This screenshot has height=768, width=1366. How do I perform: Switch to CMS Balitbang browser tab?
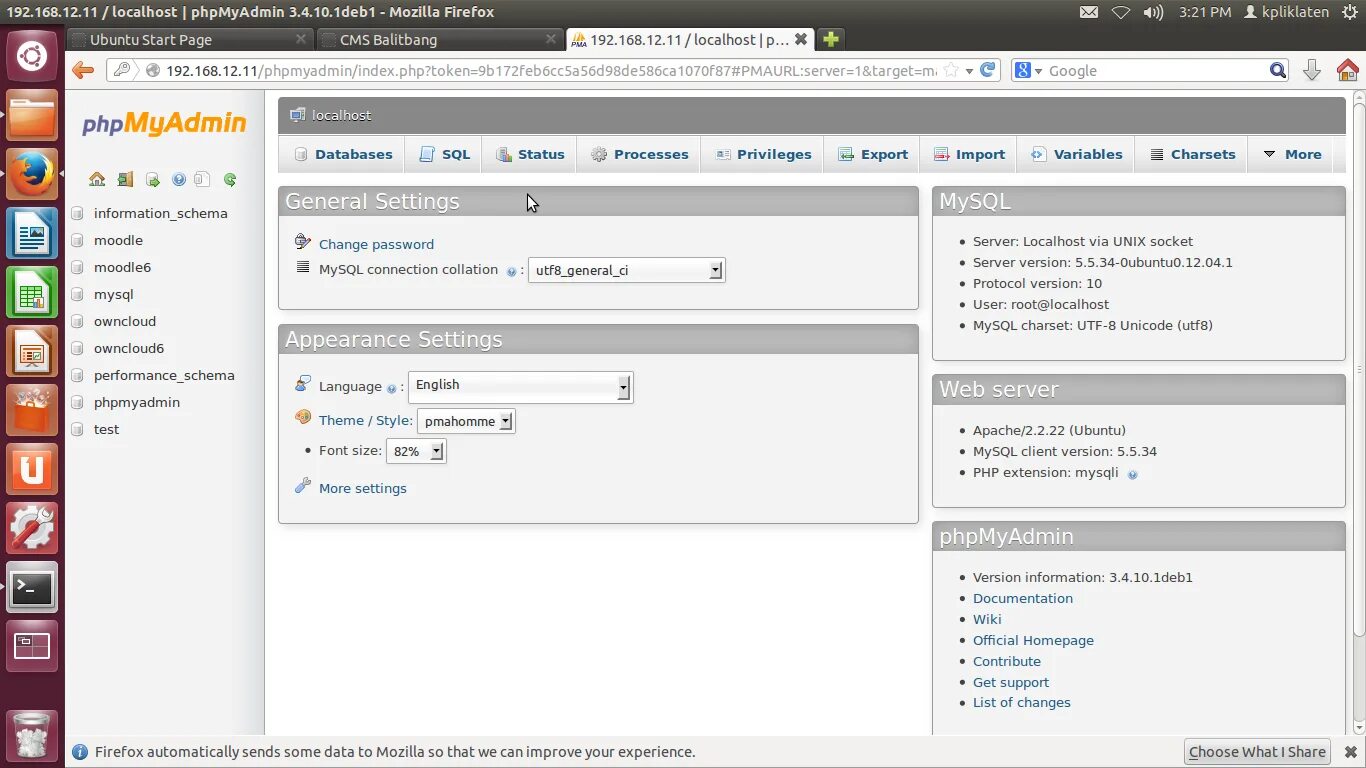tap(439, 40)
